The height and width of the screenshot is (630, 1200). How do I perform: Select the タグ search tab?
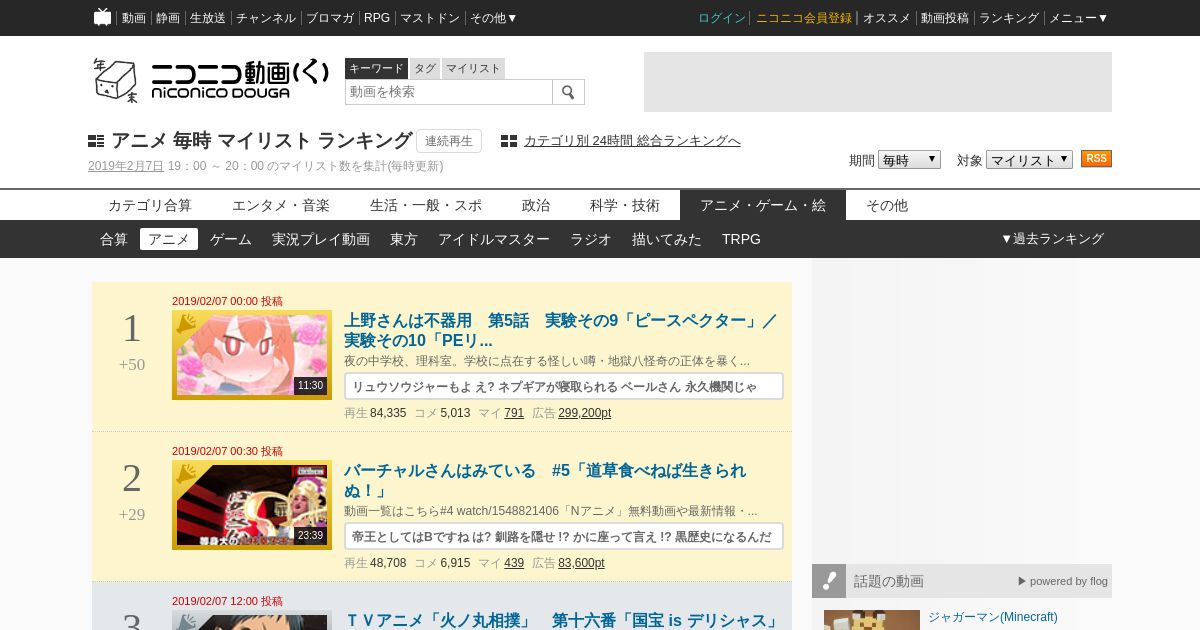[425, 68]
